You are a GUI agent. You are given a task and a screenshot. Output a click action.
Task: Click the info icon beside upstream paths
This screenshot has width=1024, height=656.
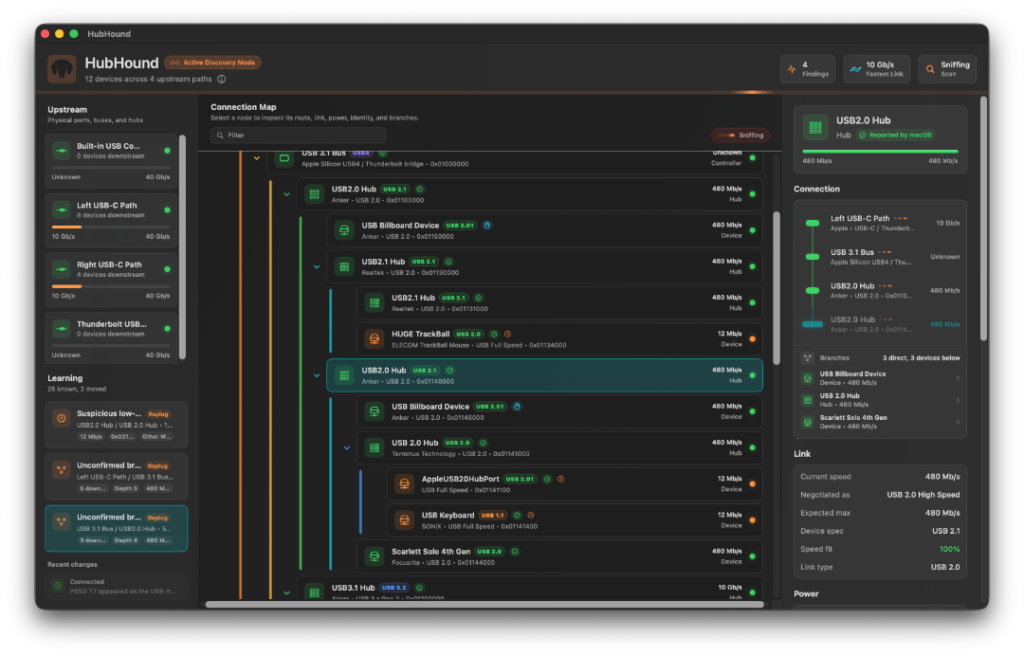point(221,79)
